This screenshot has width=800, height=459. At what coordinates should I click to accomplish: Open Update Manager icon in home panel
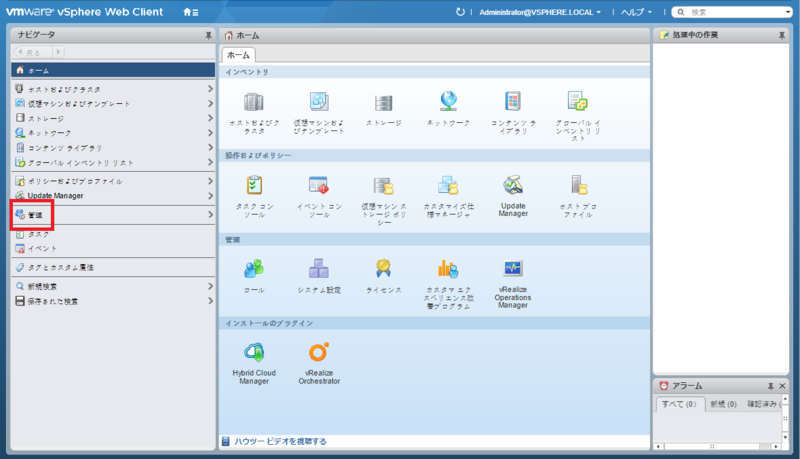coord(513,185)
